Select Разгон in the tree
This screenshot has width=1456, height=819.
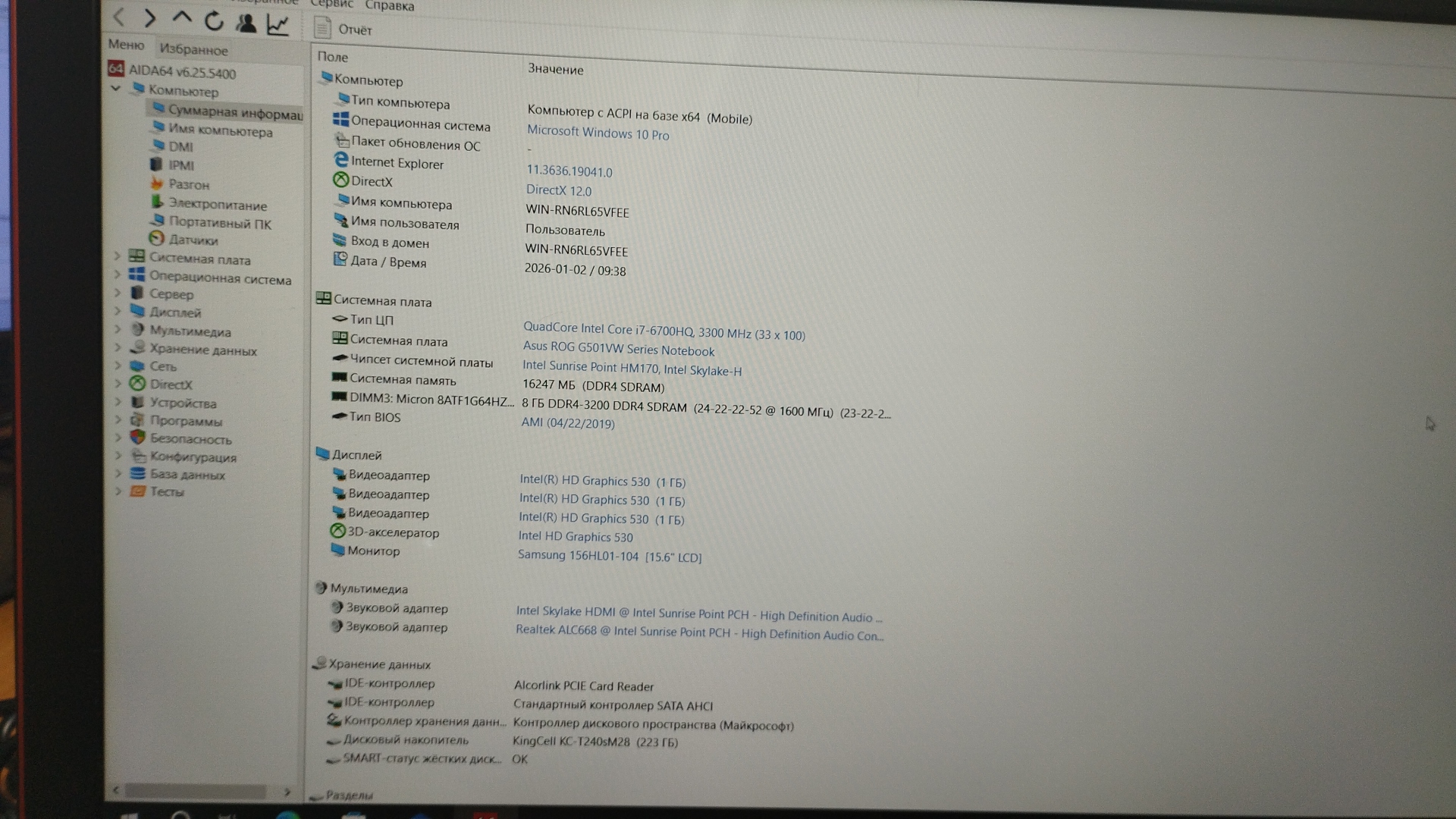[x=188, y=184]
